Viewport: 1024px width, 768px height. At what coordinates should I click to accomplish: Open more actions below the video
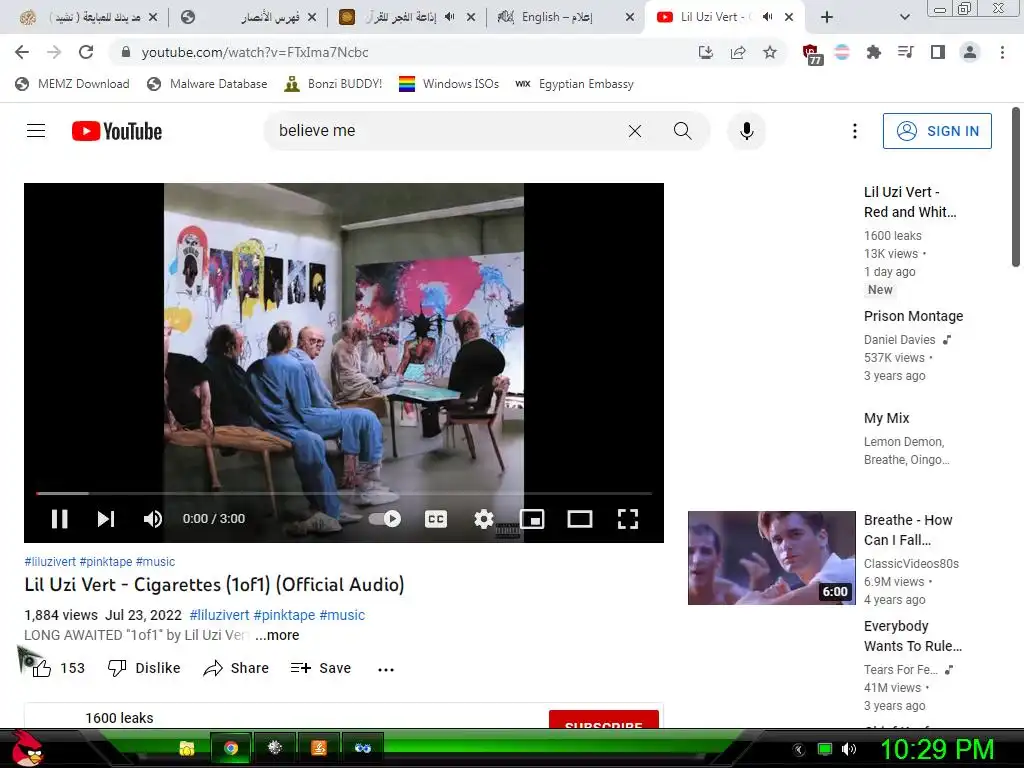pos(386,669)
